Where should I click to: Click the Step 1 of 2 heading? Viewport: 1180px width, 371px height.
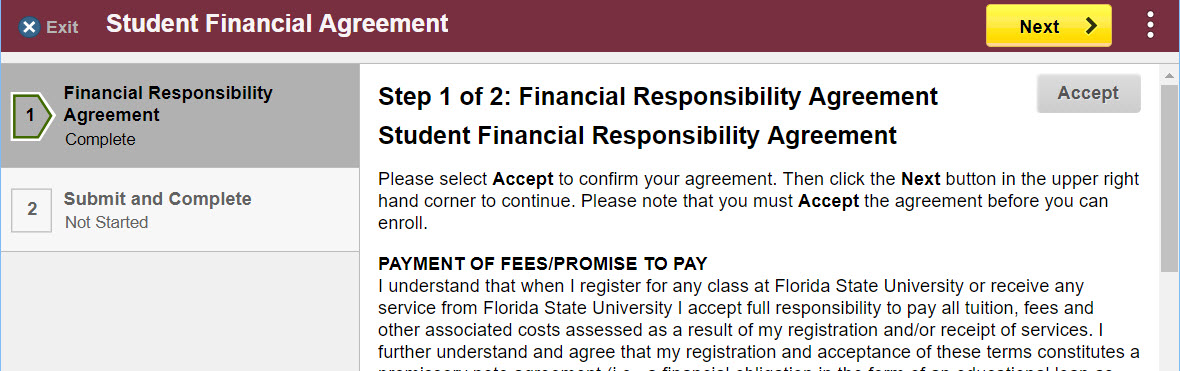658,96
